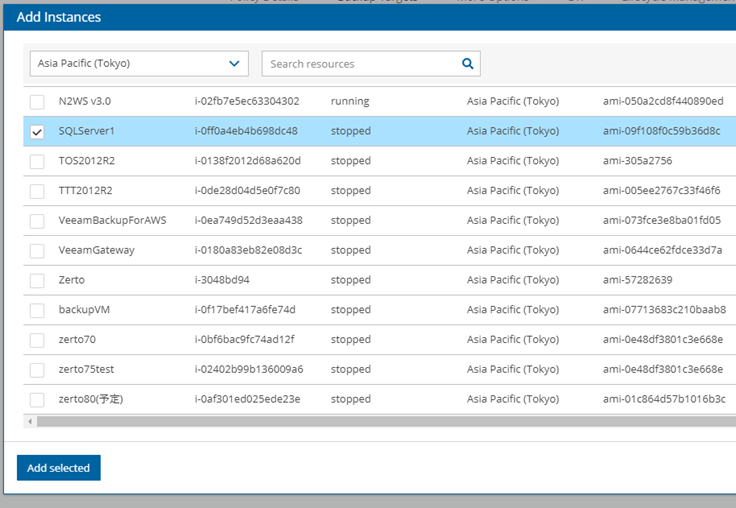Image resolution: width=736 pixels, height=508 pixels.
Task: Click instance ID i-0180a83eb82e08d3c
Action: (x=248, y=250)
